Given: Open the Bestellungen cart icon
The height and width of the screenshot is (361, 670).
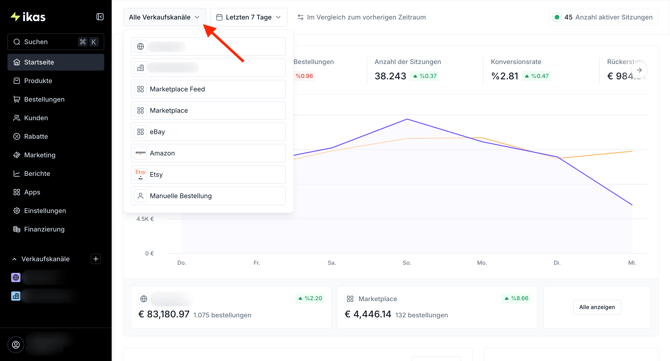Looking at the screenshot, I should click(17, 100).
